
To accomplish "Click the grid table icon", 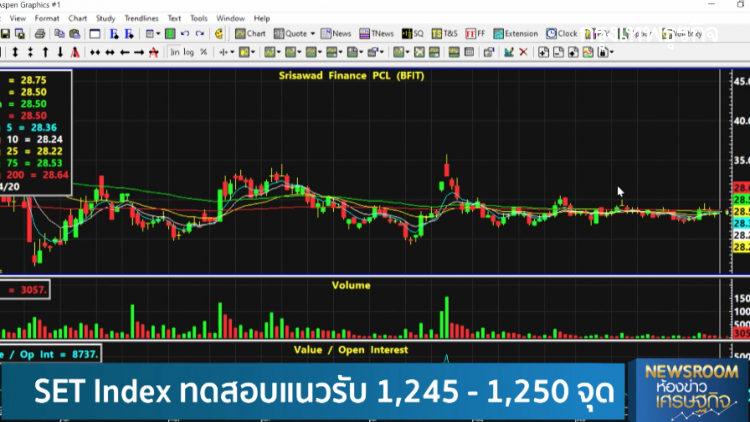I will (469, 52).
